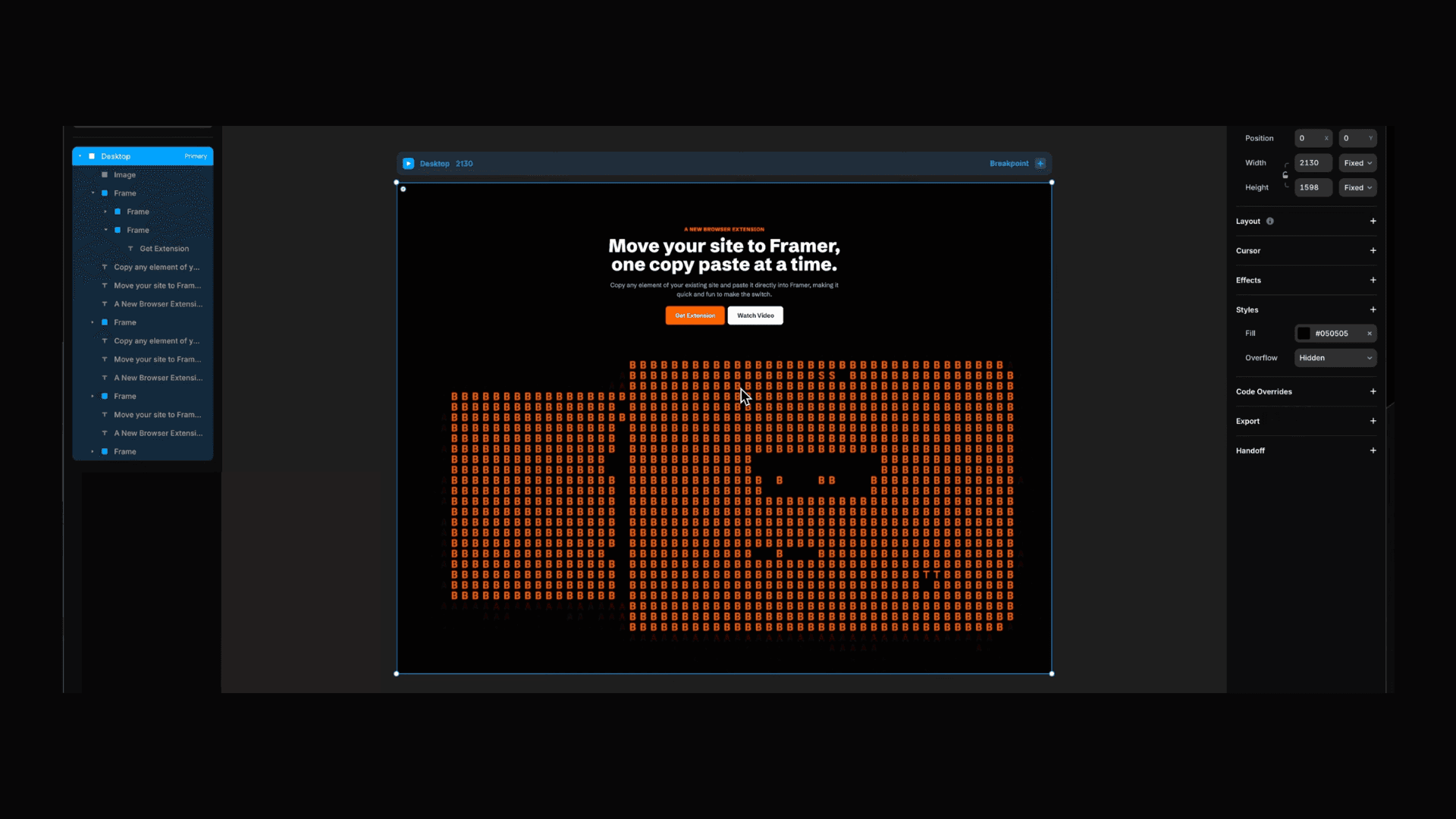Click the Export panel expand icon
This screenshot has height=819, width=1456.
point(1373,420)
